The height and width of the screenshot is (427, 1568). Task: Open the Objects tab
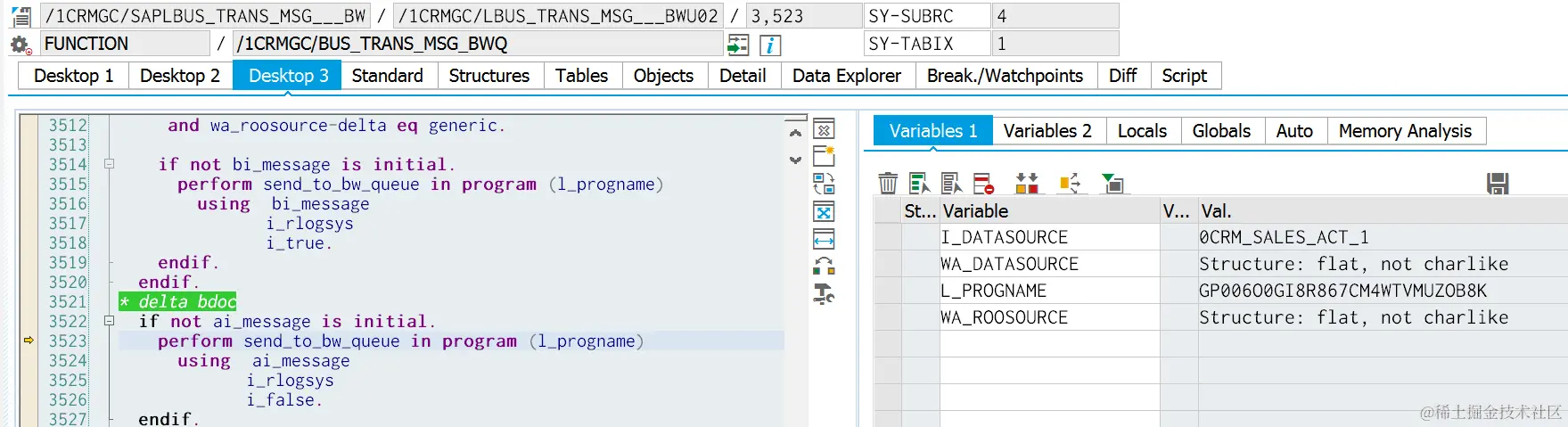click(x=664, y=76)
